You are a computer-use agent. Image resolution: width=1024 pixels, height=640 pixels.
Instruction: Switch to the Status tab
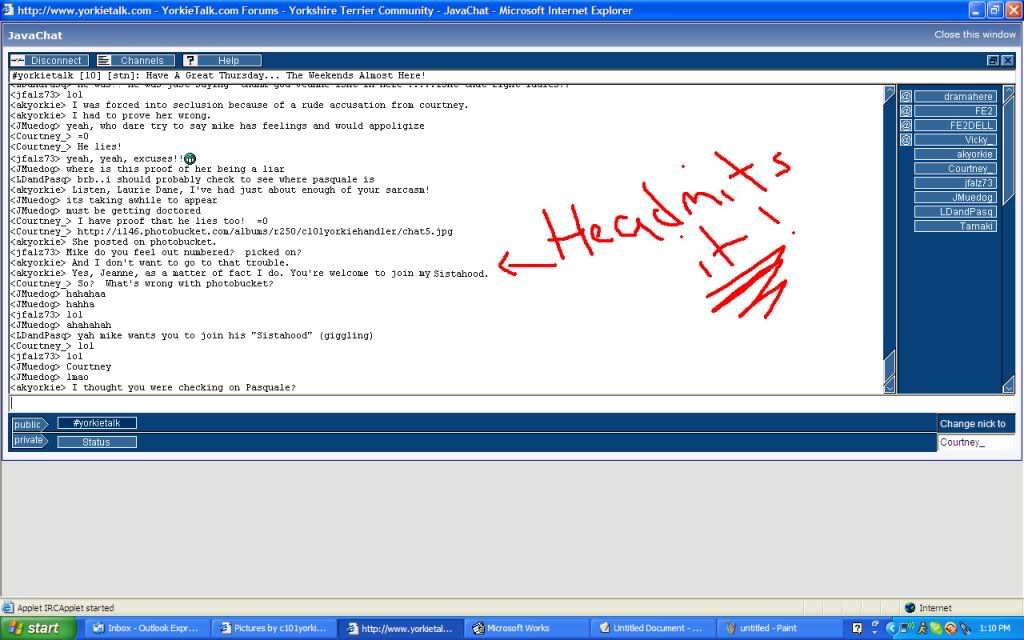pyautogui.click(x=96, y=441)
